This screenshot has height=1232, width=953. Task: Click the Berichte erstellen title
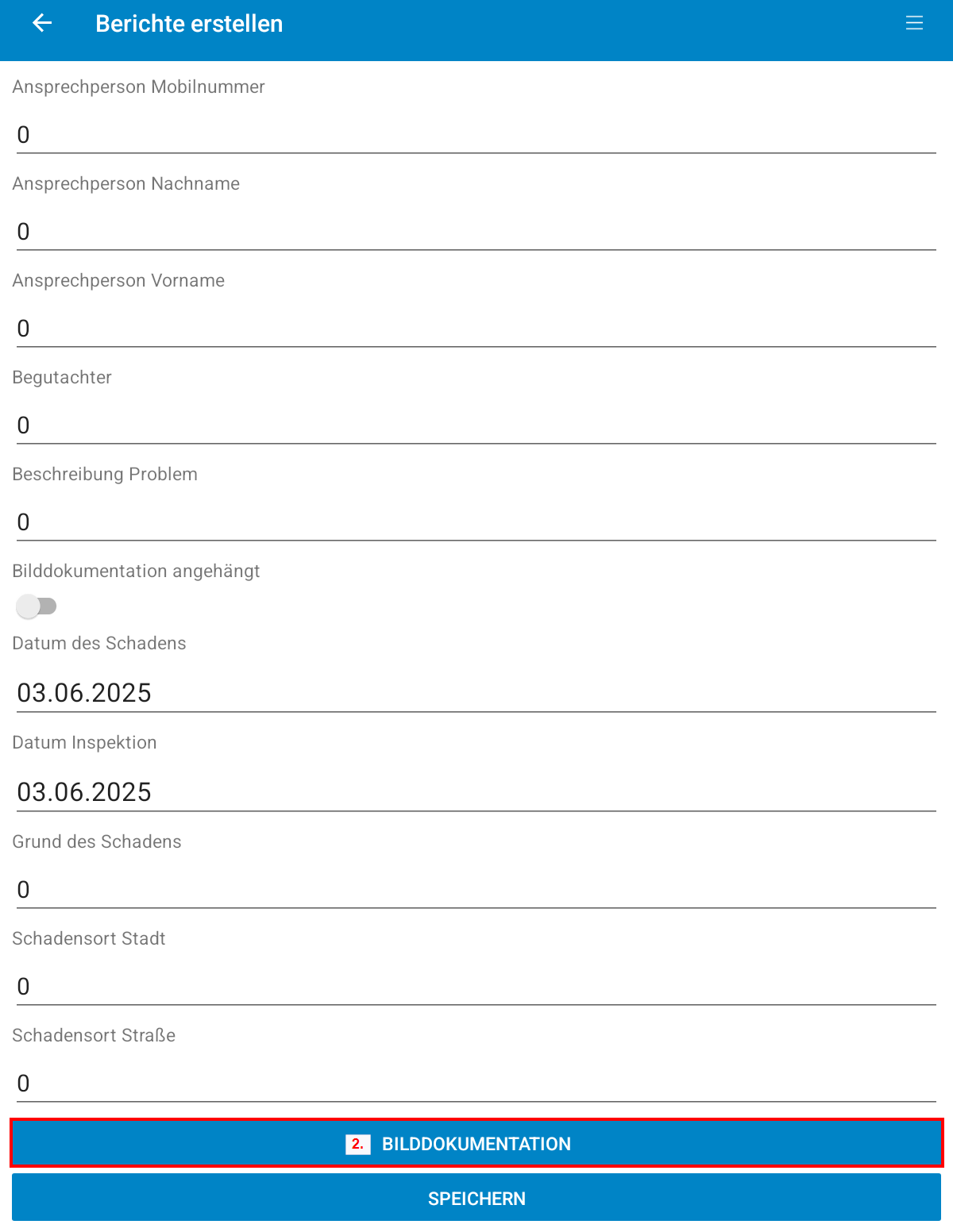coord(188,23)
